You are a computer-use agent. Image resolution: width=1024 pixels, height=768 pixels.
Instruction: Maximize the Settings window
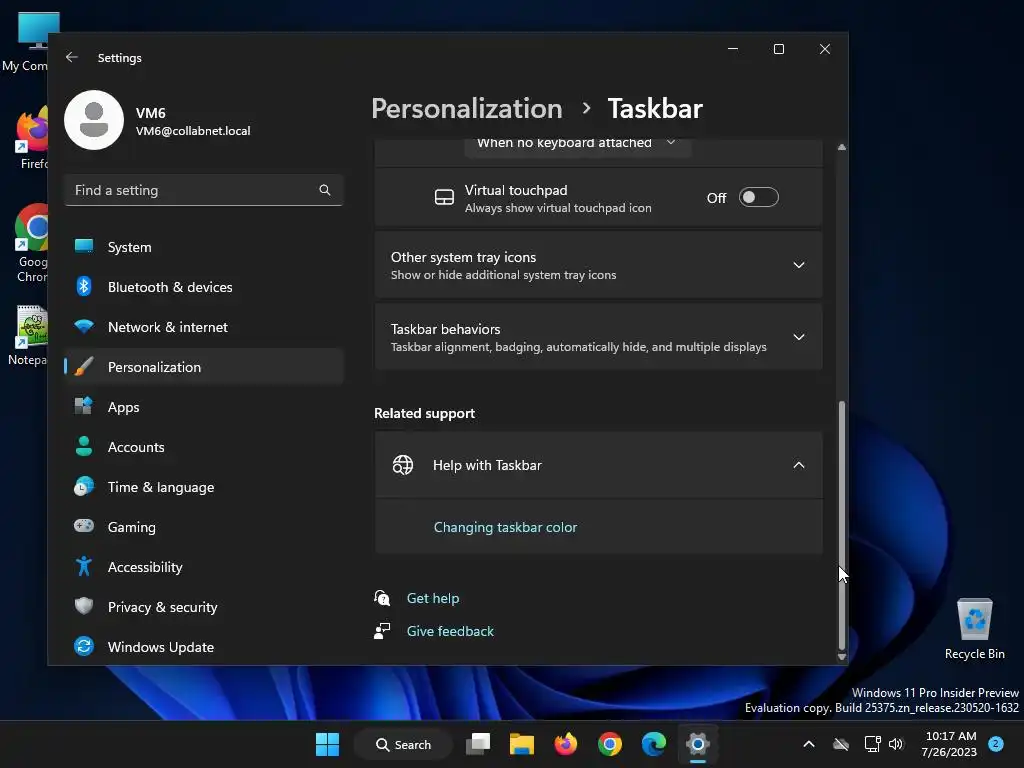[778, 49]
